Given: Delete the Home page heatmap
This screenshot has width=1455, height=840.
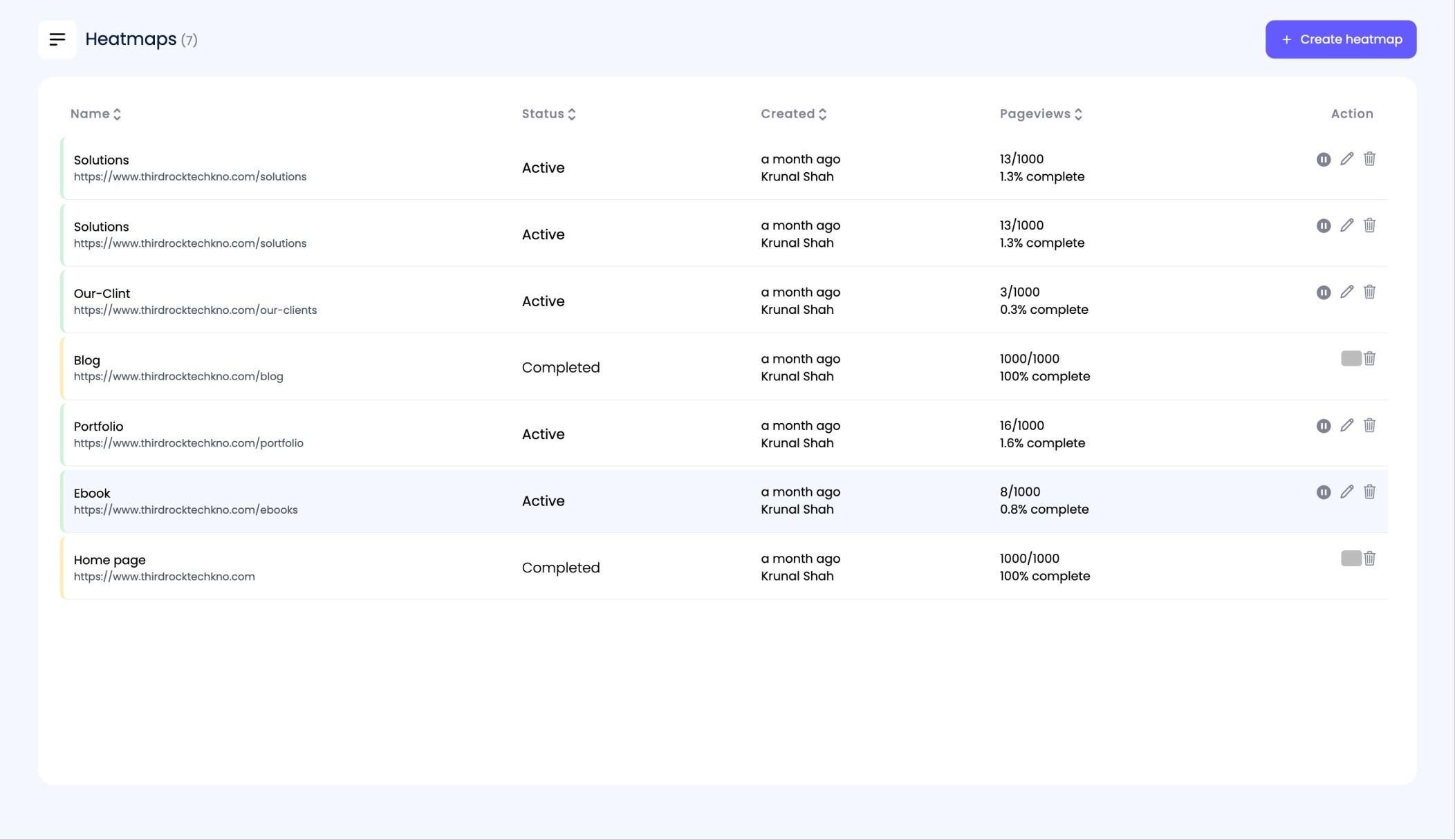Looking at the screenshot, I should click(x=1370, y=559).
